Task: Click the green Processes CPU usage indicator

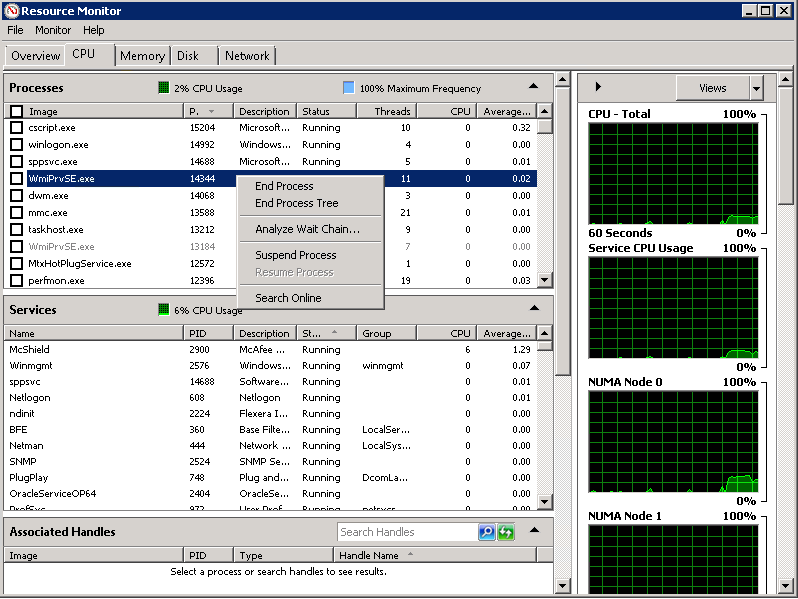Action: tap(164, 88)
